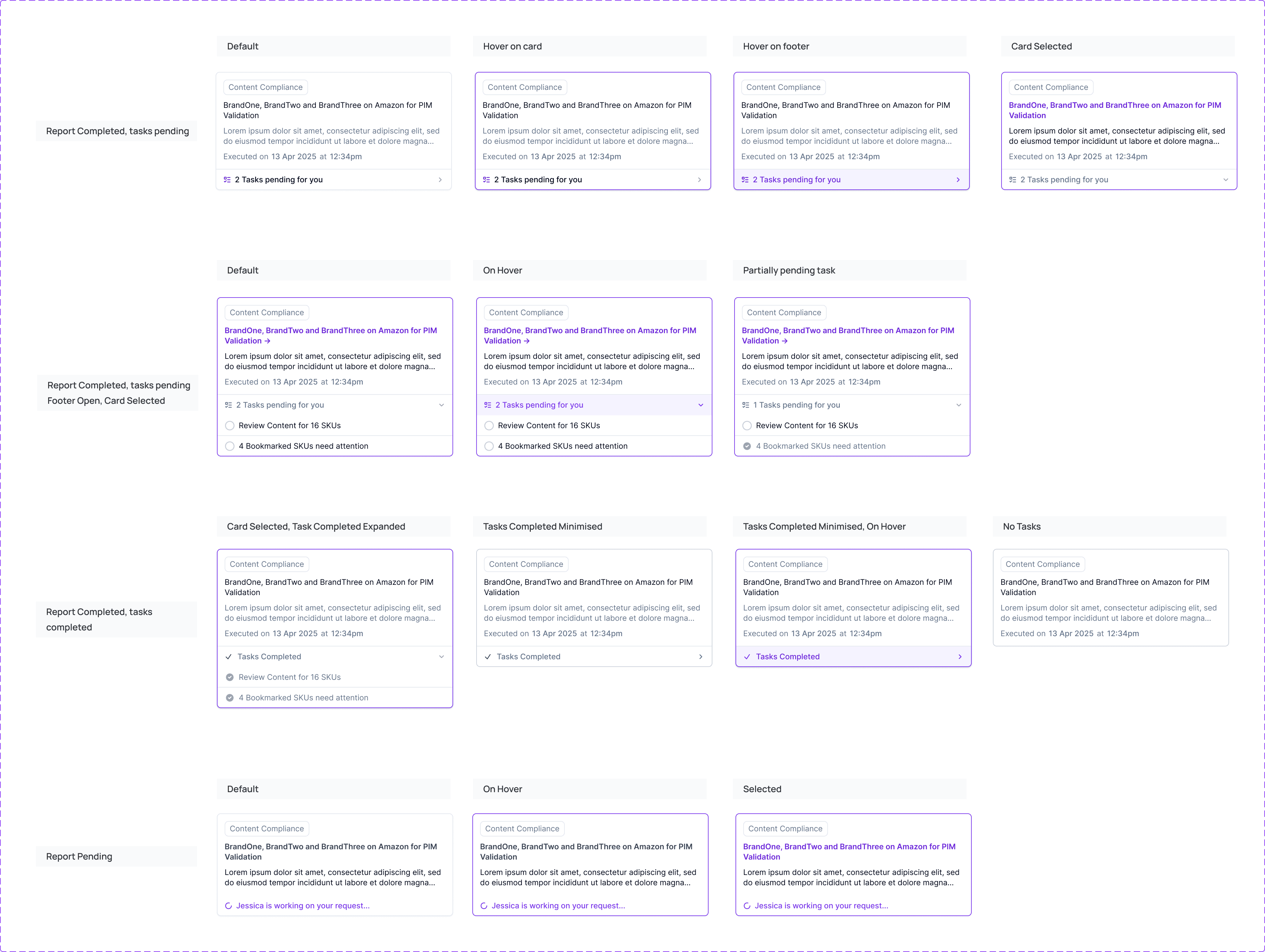Expand tasks via chevron in 'Hover on card' footer
Screen dimensions: 1265x952
700,180
